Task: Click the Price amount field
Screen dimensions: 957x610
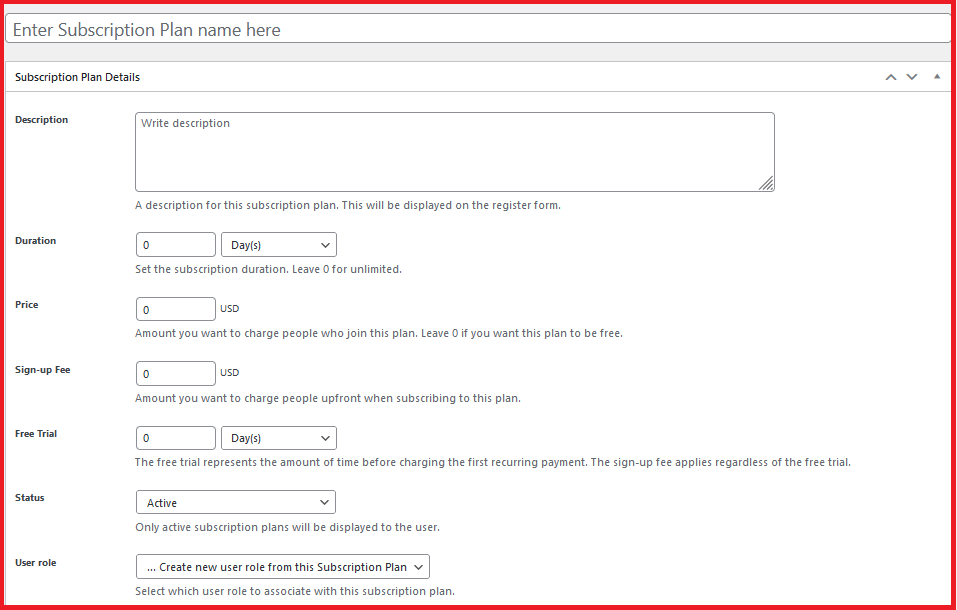Action: [175, 310]
